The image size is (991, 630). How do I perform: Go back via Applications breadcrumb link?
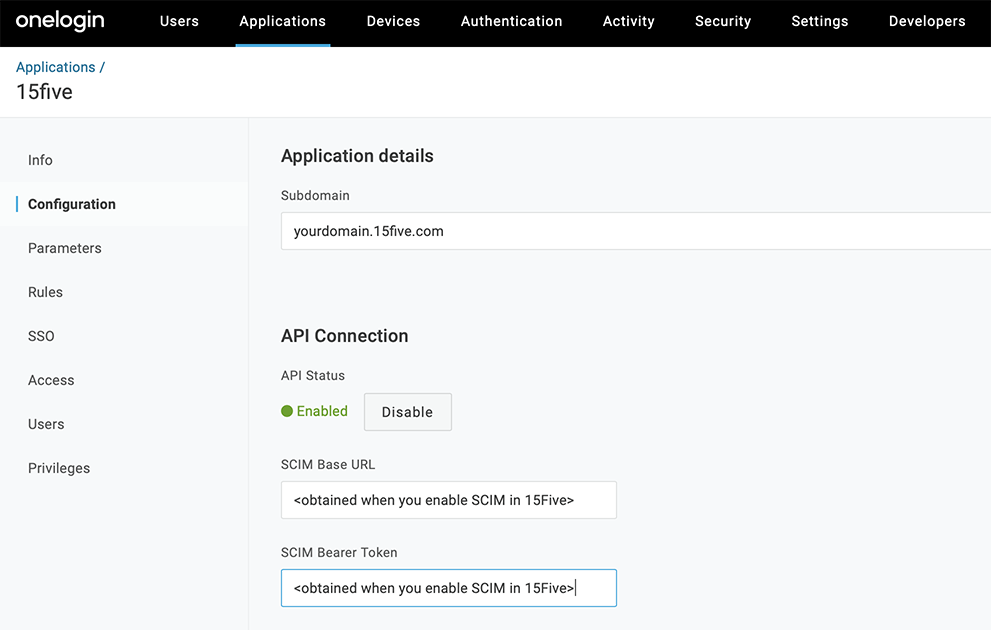(x=55, y=67)
